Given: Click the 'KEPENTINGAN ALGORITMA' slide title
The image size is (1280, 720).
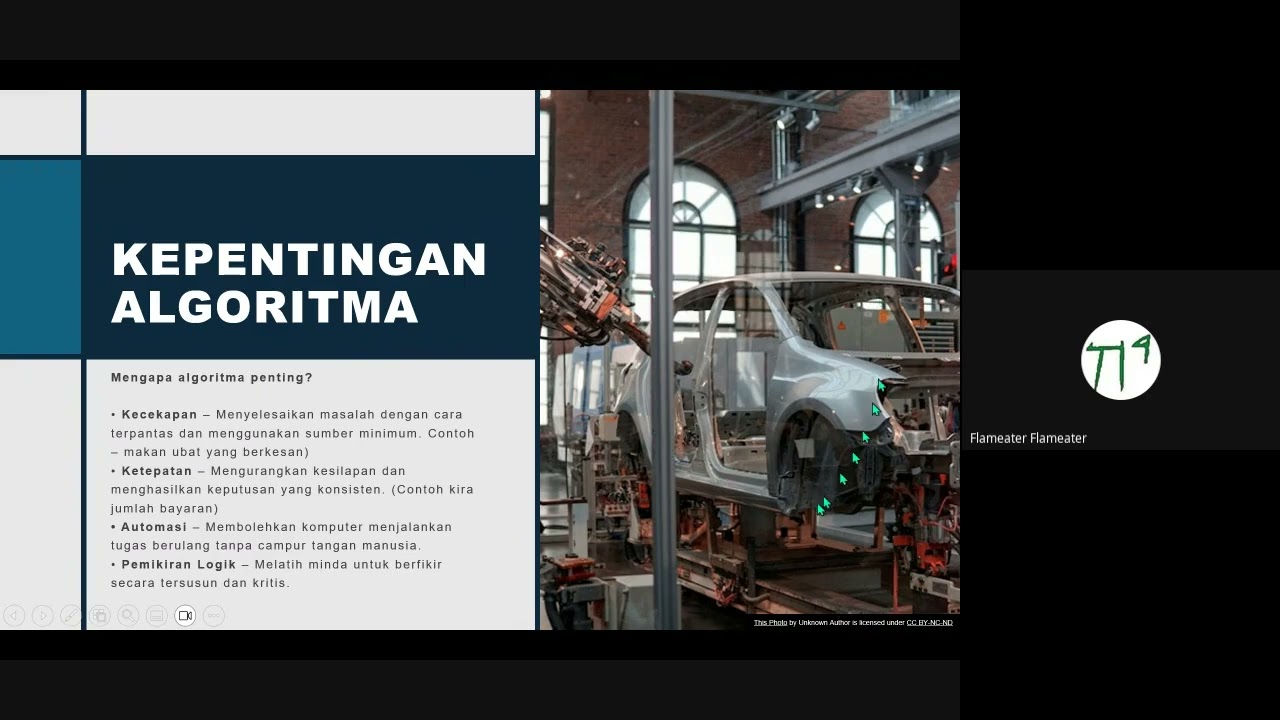Looking at the screenshot, I should [x=299, y=283].
